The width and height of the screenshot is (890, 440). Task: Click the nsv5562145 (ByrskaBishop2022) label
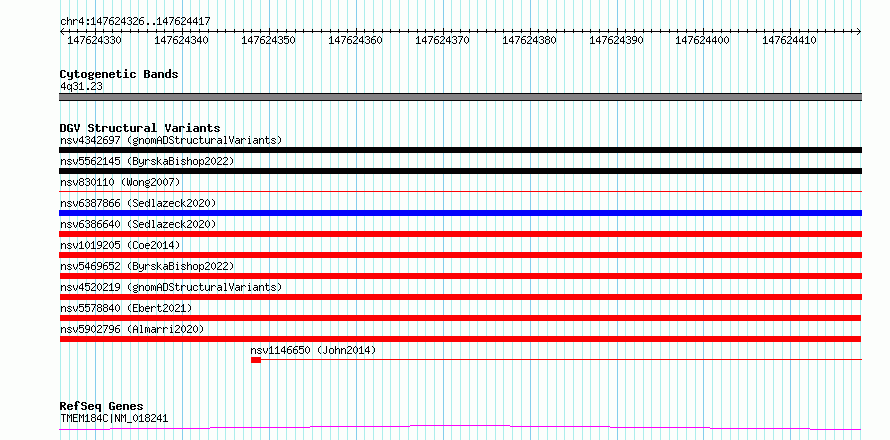(147, 161)
